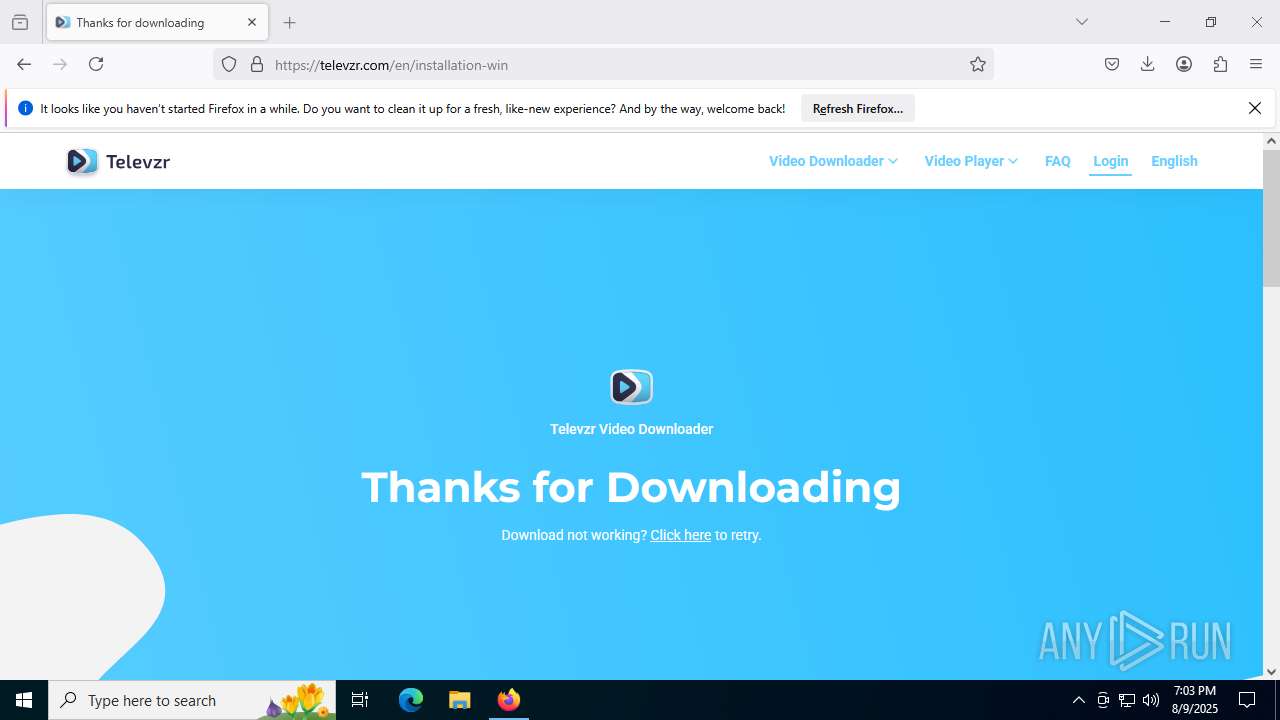
Task: Click the Televzr Video Downloader caption
Action: [x=631, y=429]
